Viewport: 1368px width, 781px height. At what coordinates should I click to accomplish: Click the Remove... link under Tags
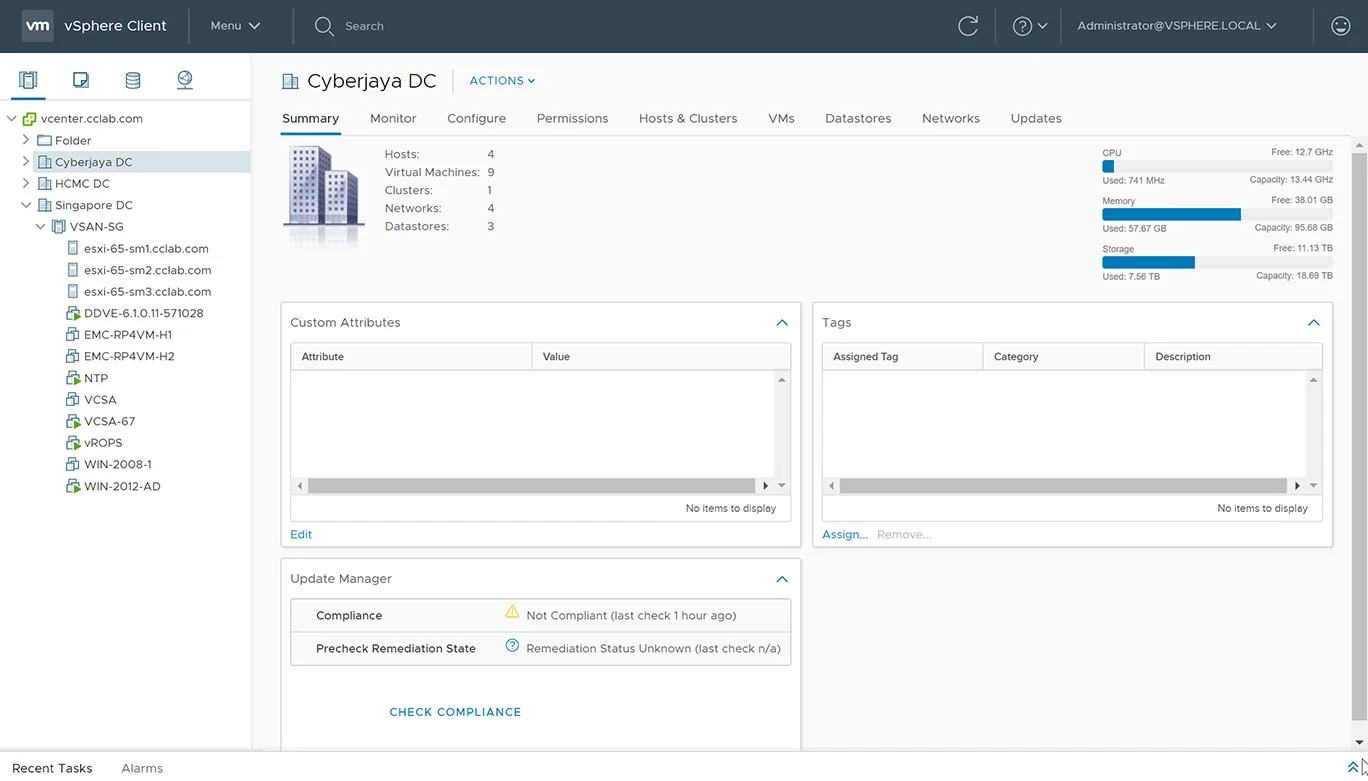(x=904, y=534)
